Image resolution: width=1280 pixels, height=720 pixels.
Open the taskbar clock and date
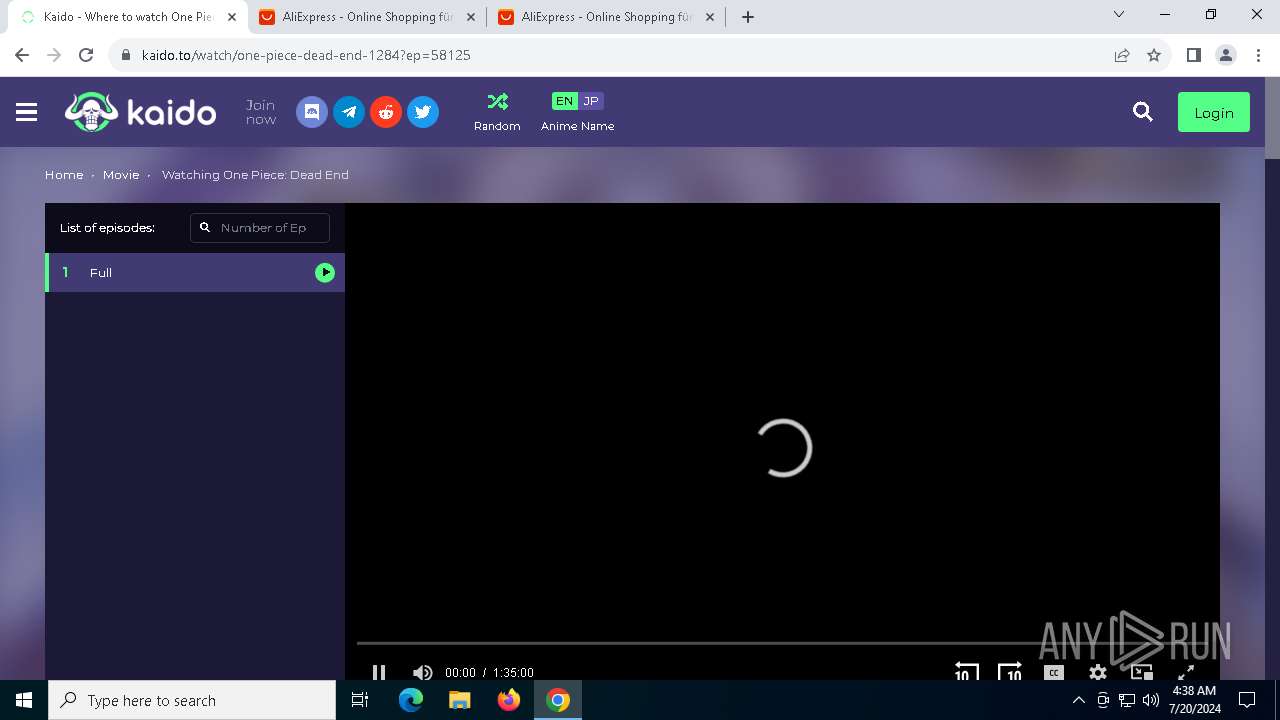click(1194, 700)
